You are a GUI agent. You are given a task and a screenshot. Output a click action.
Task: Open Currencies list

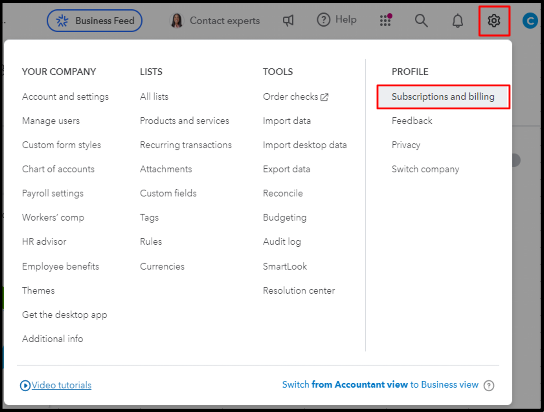pyautogui.click(x=162, y=266)
